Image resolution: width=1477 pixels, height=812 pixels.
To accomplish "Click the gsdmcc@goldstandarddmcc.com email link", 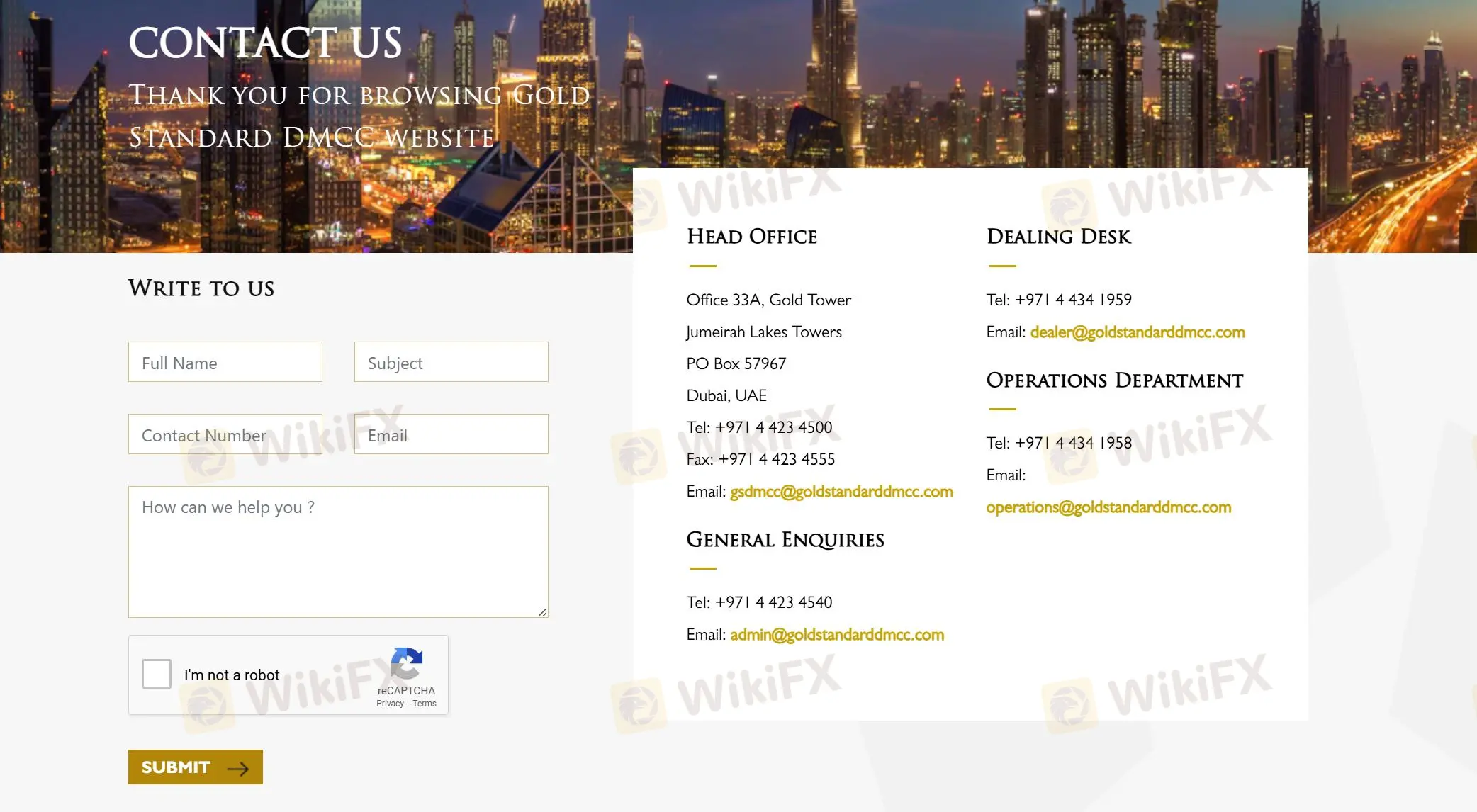I will pyautogui.click(x=841, y=490).
